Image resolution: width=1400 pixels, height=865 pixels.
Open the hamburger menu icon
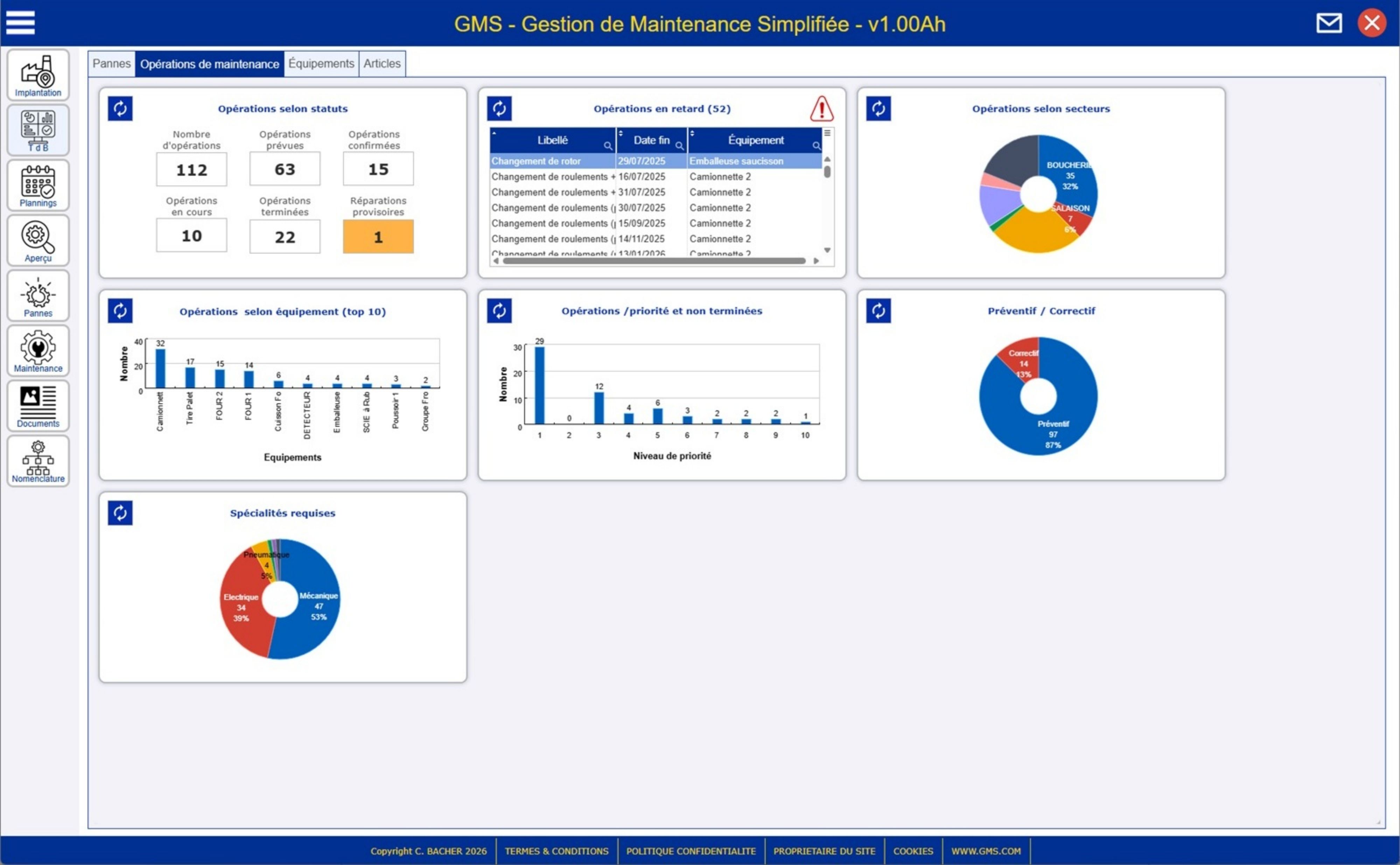click(x=21, y=23)
